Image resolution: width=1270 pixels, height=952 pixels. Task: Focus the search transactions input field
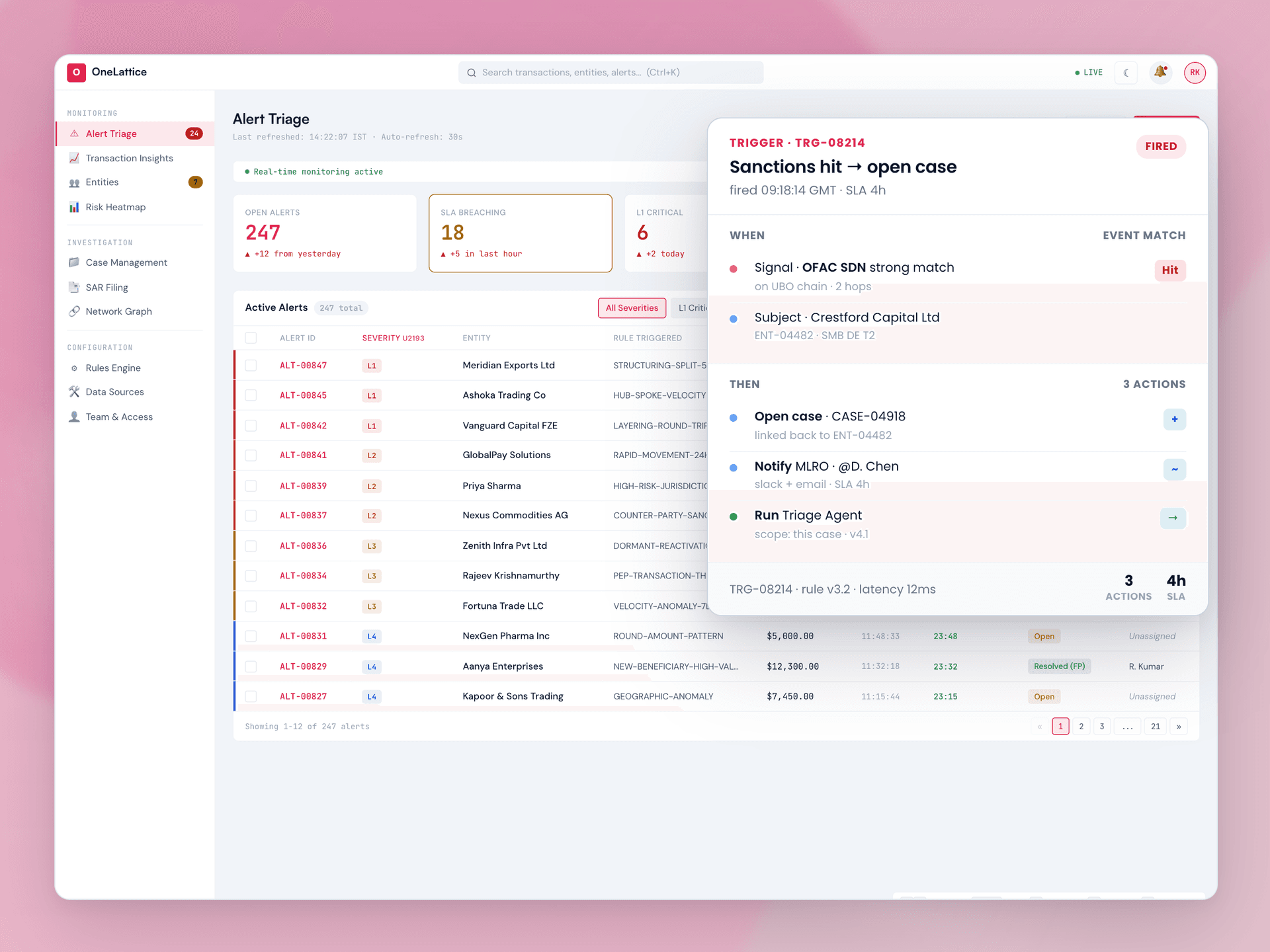click(x=611, y=73)
